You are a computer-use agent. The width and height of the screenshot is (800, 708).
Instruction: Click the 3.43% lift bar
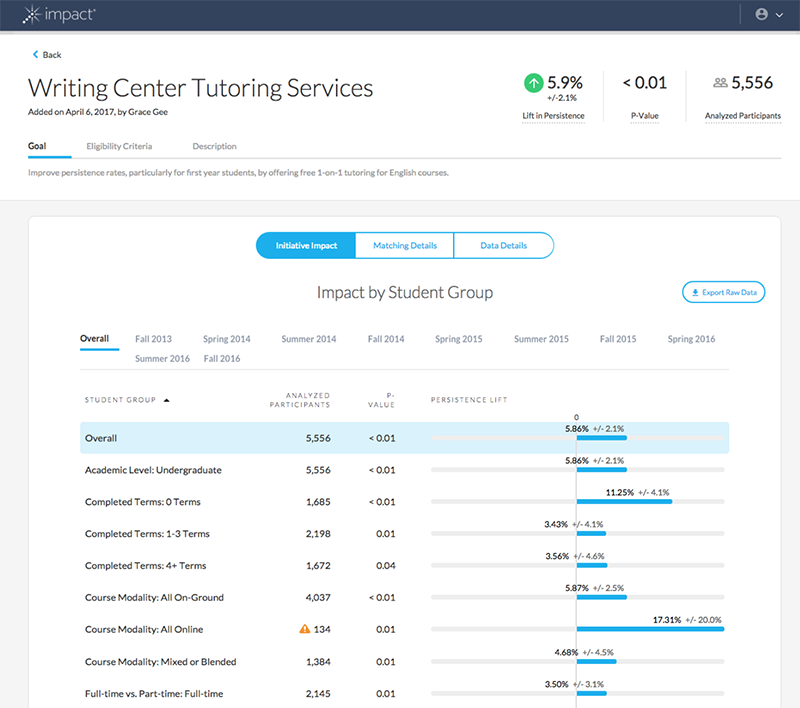point(591,534)
